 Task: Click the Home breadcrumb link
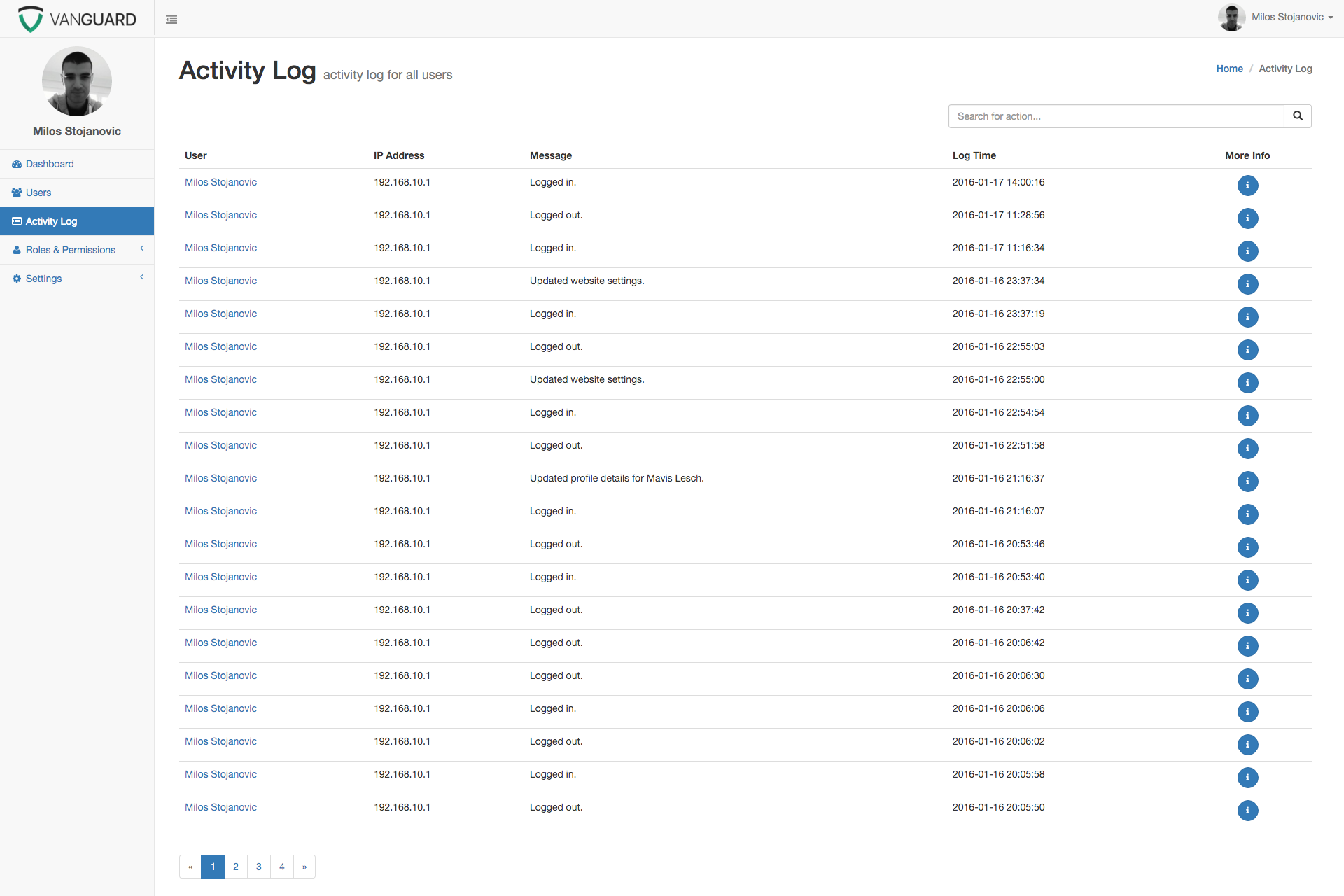click(1229, 69)
